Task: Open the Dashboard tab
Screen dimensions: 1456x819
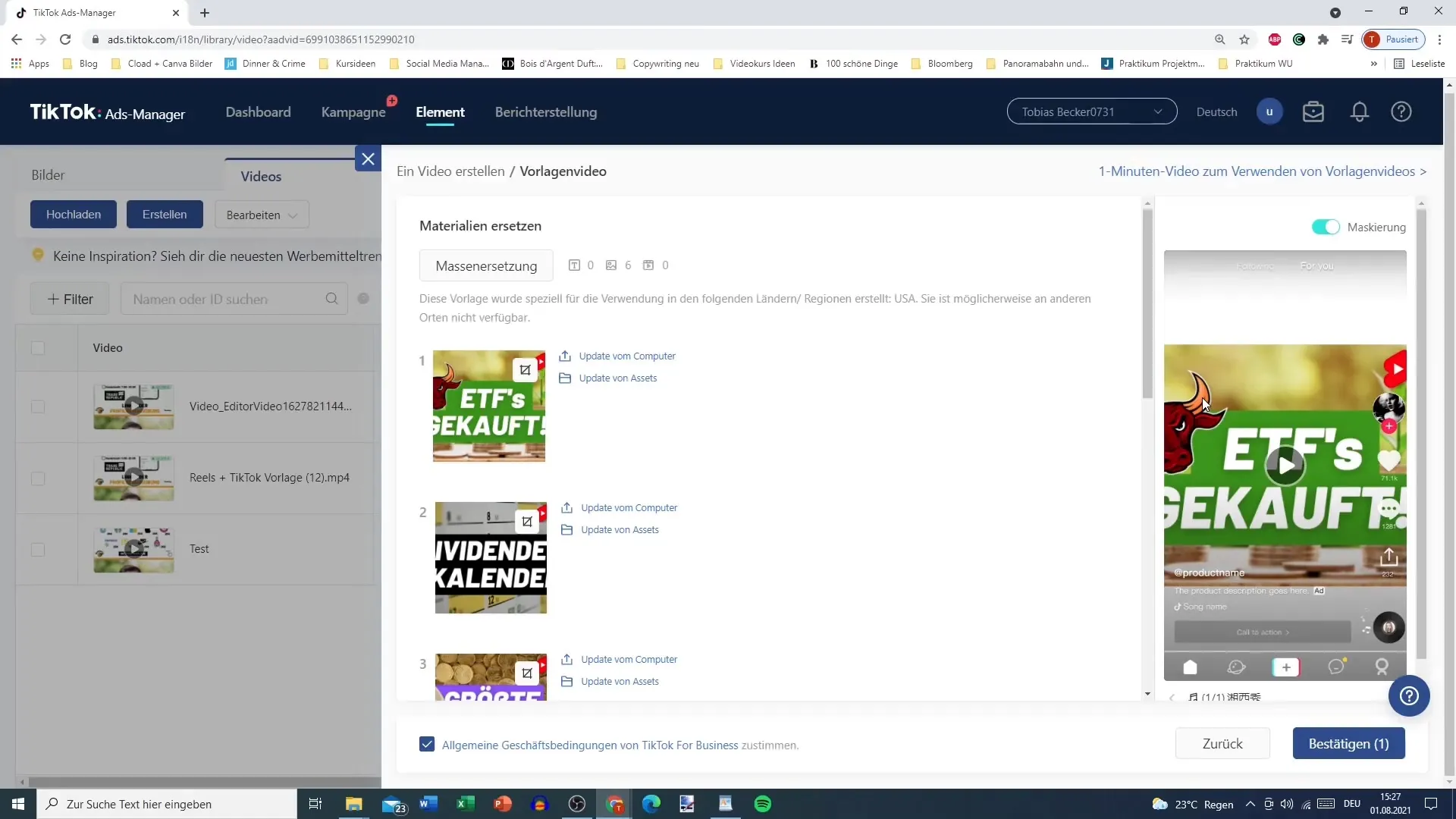Action: [258, 112]
